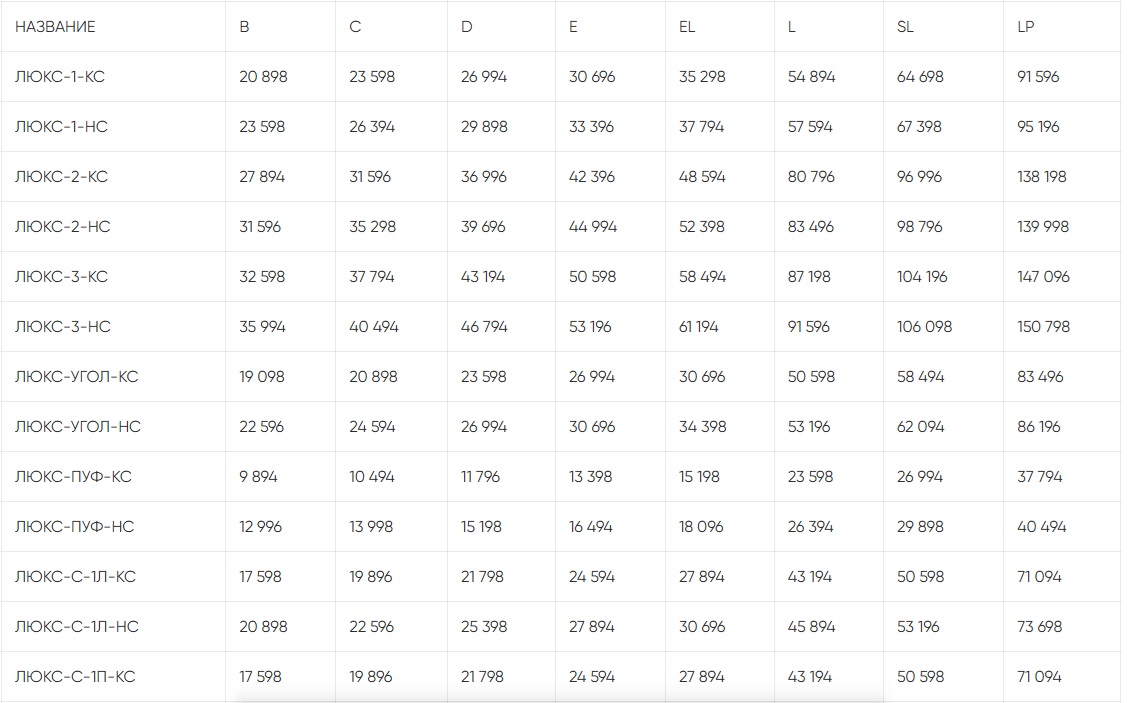Screen dimensions: 1127x703
Task: Click the 43 194 cell in ЛЮКС-3-КС row
Action: tap(483, 277)
